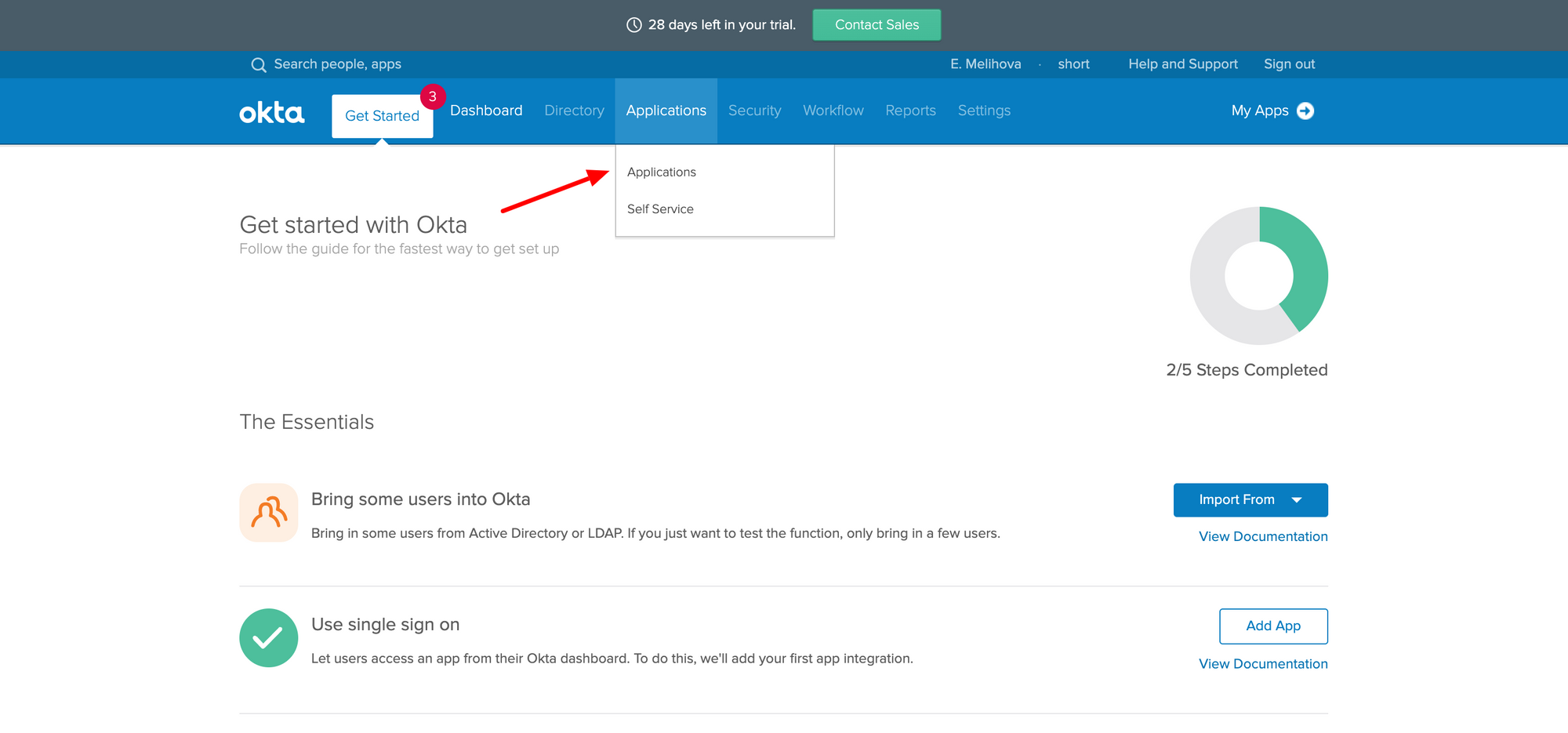
Task: Click the Sign out link
Action: (1290, 64)
